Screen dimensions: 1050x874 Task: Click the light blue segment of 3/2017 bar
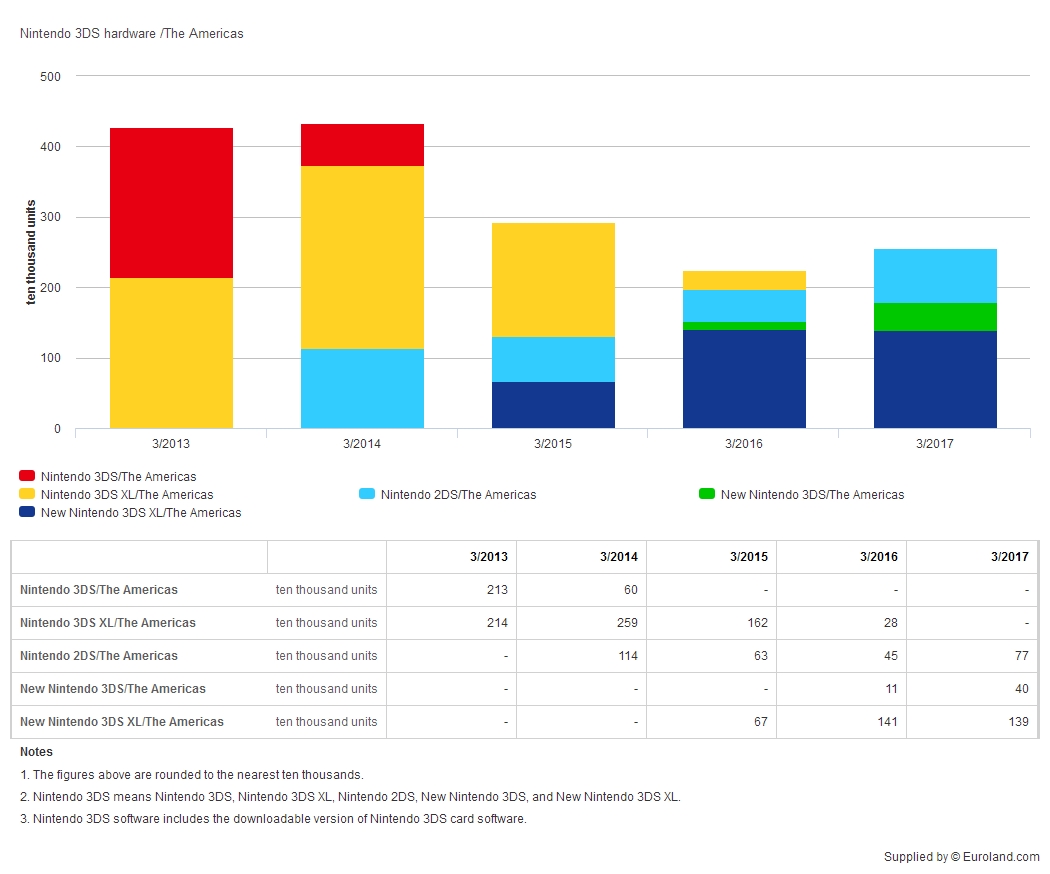935,276
